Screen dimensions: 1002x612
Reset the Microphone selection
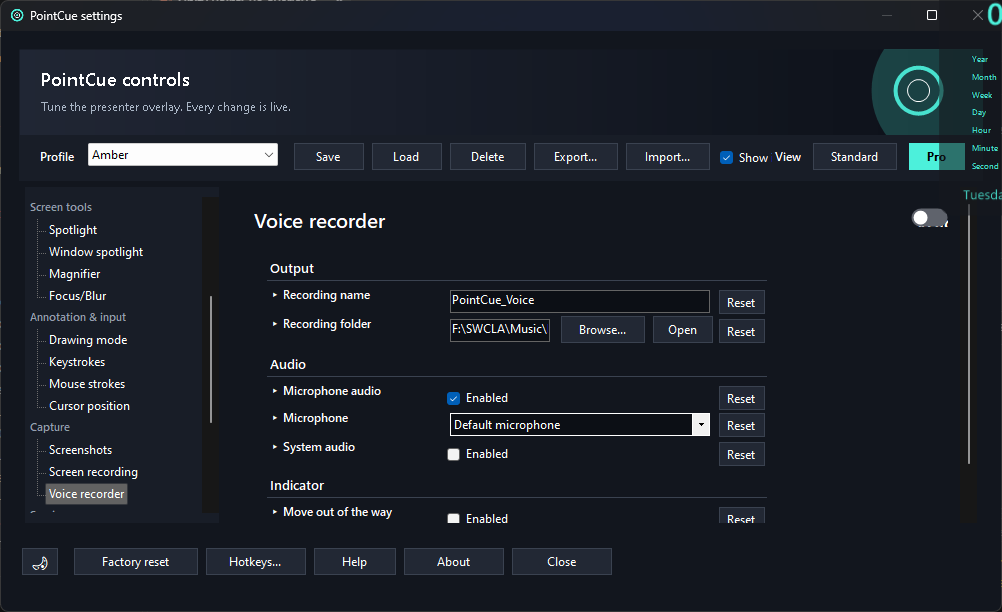[741, 425]
